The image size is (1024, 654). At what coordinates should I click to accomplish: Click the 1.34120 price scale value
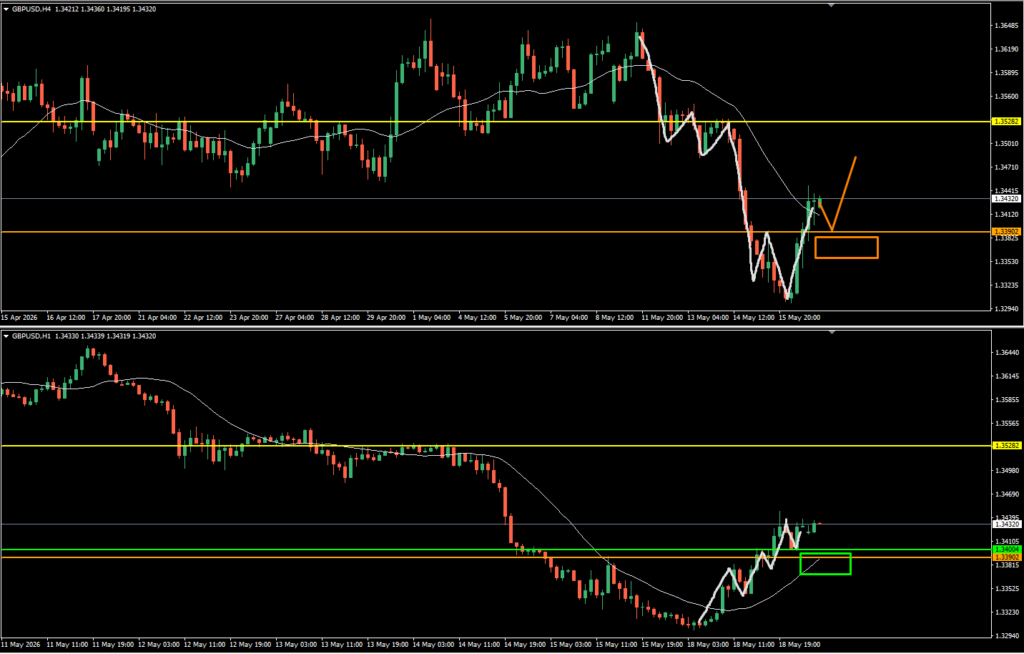click(x=1008, y=214)
